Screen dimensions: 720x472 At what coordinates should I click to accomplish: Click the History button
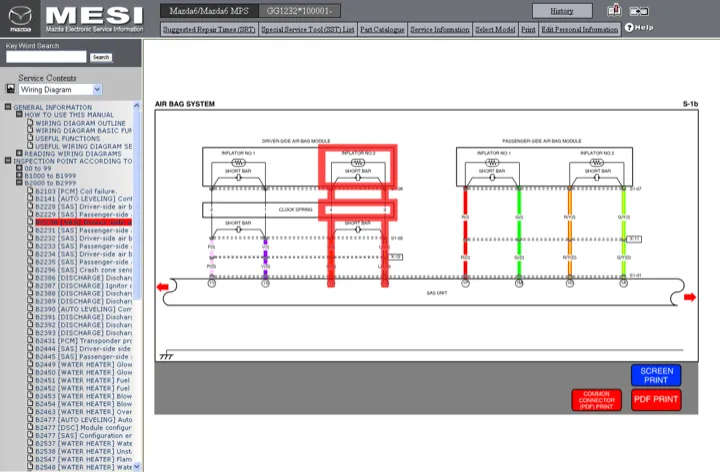[x=562, y=11]
